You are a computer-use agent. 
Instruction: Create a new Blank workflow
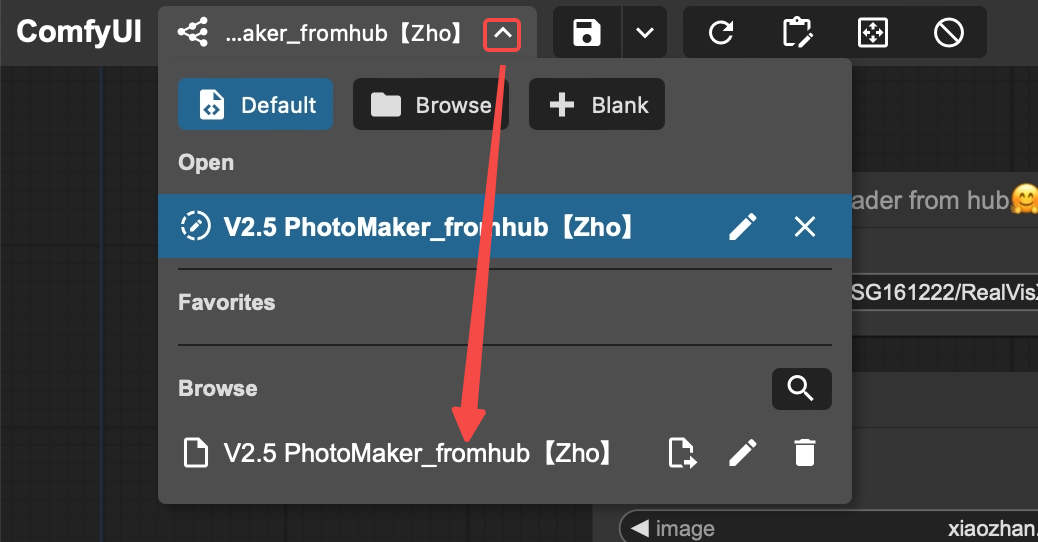point(597,105)
